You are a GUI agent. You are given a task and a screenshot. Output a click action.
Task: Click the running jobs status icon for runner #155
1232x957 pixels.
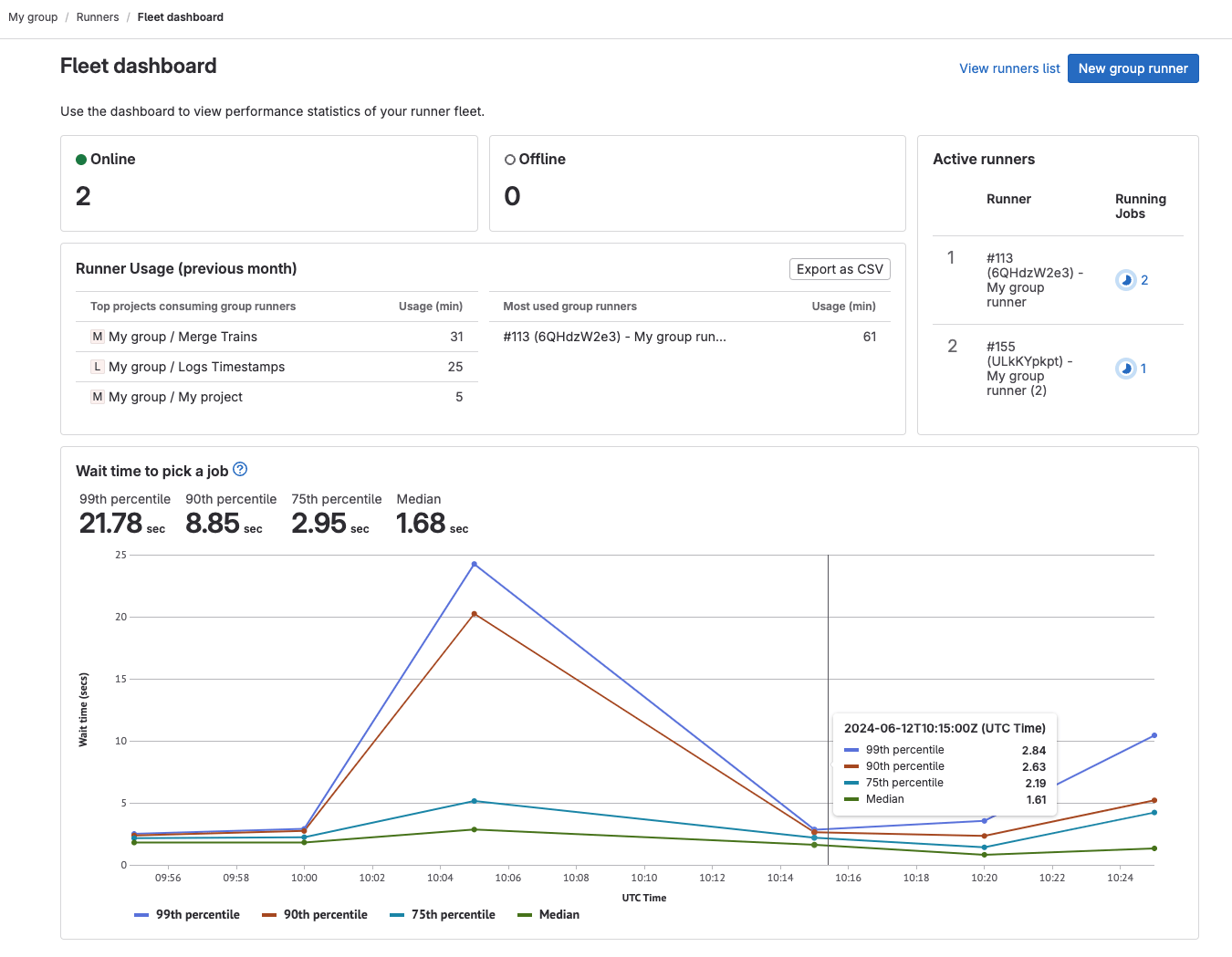coord(1126,368)
